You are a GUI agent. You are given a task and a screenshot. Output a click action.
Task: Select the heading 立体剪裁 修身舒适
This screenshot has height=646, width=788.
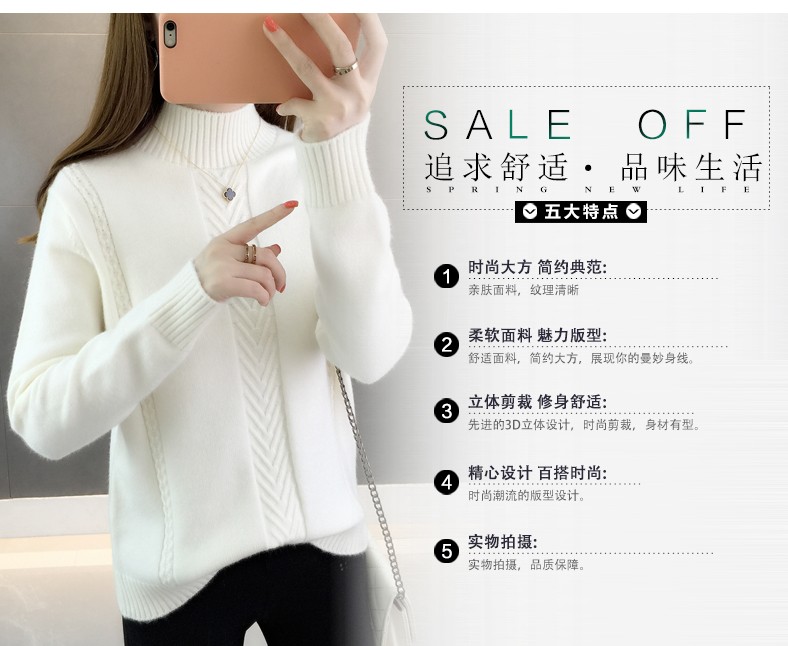[x=537, y=402]
